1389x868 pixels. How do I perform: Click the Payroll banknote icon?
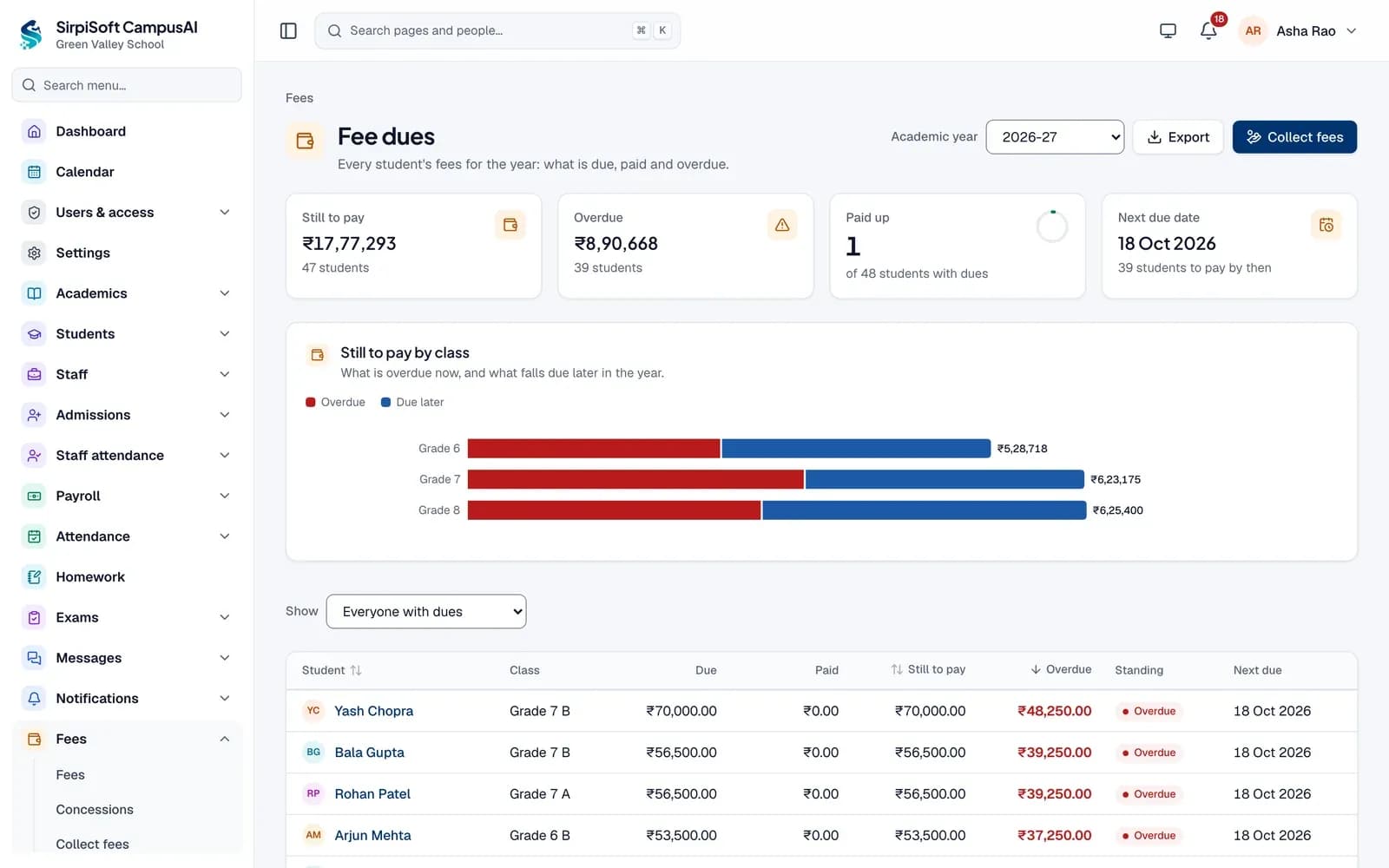(x=34, y=496)
